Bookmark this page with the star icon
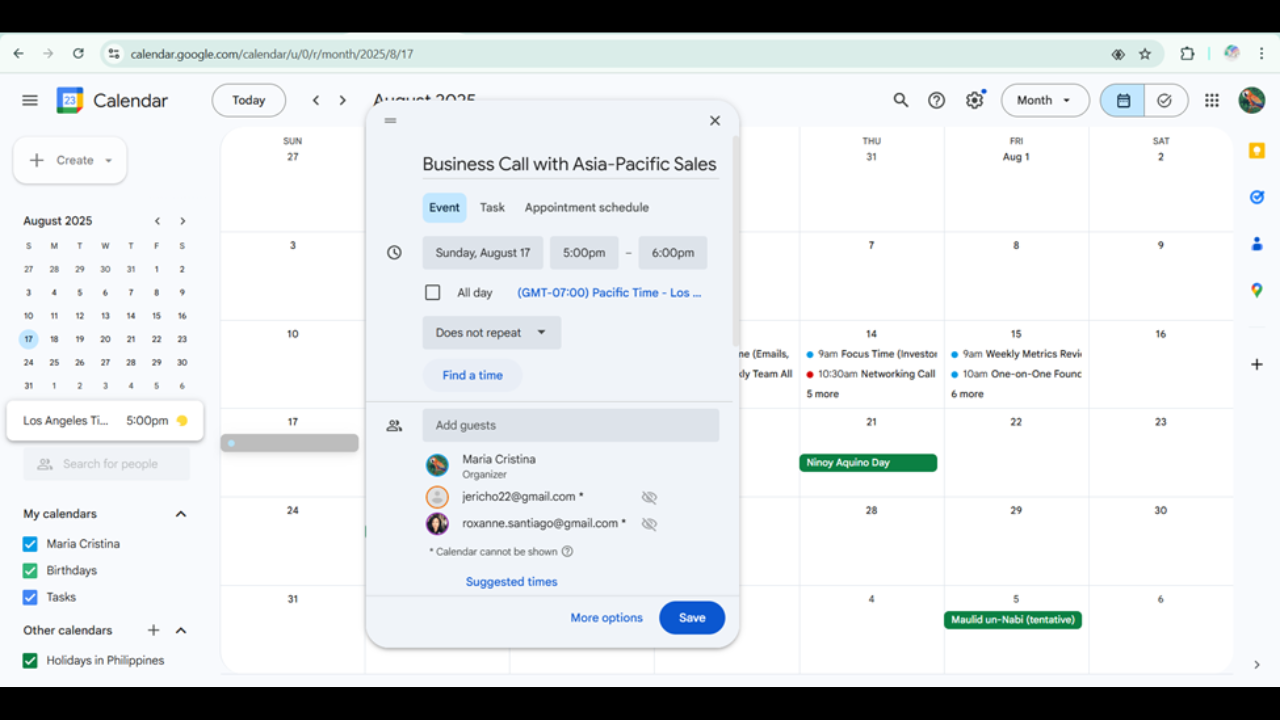This screenshot has width=1280, height=720. pyautogui.click(x=1145, y=54)
